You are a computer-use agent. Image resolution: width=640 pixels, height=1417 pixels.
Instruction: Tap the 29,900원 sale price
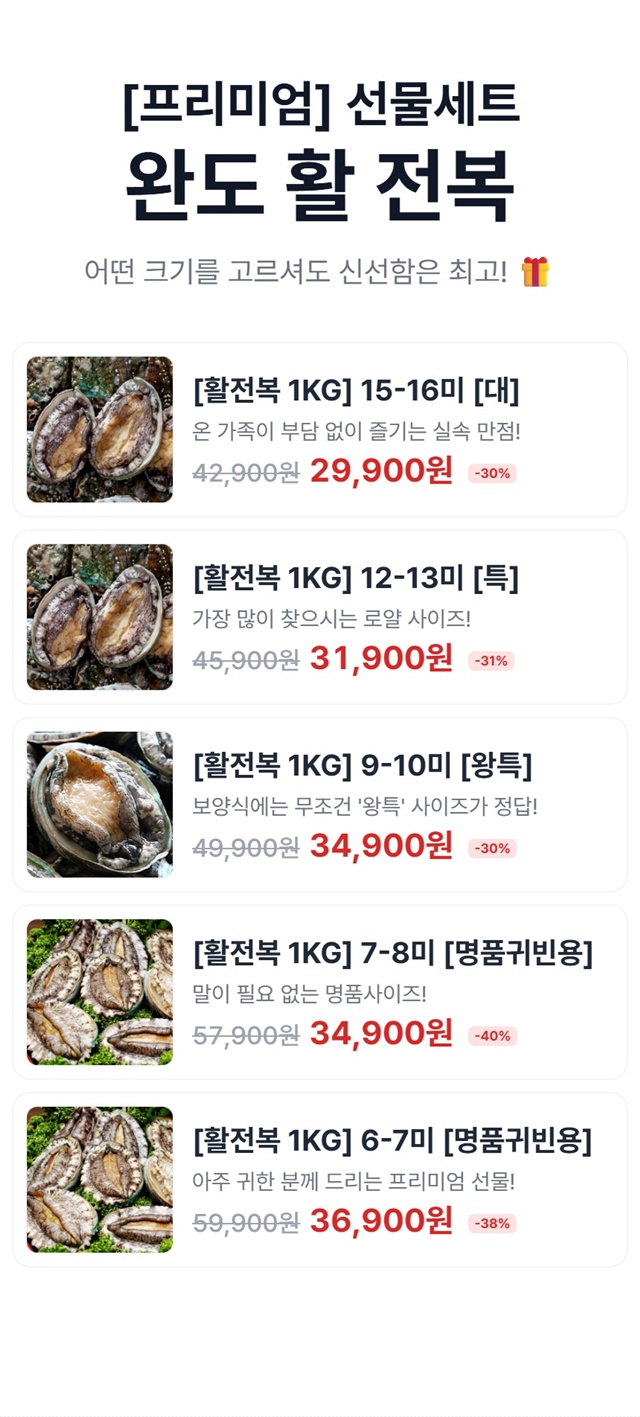(x=381, y=471)
